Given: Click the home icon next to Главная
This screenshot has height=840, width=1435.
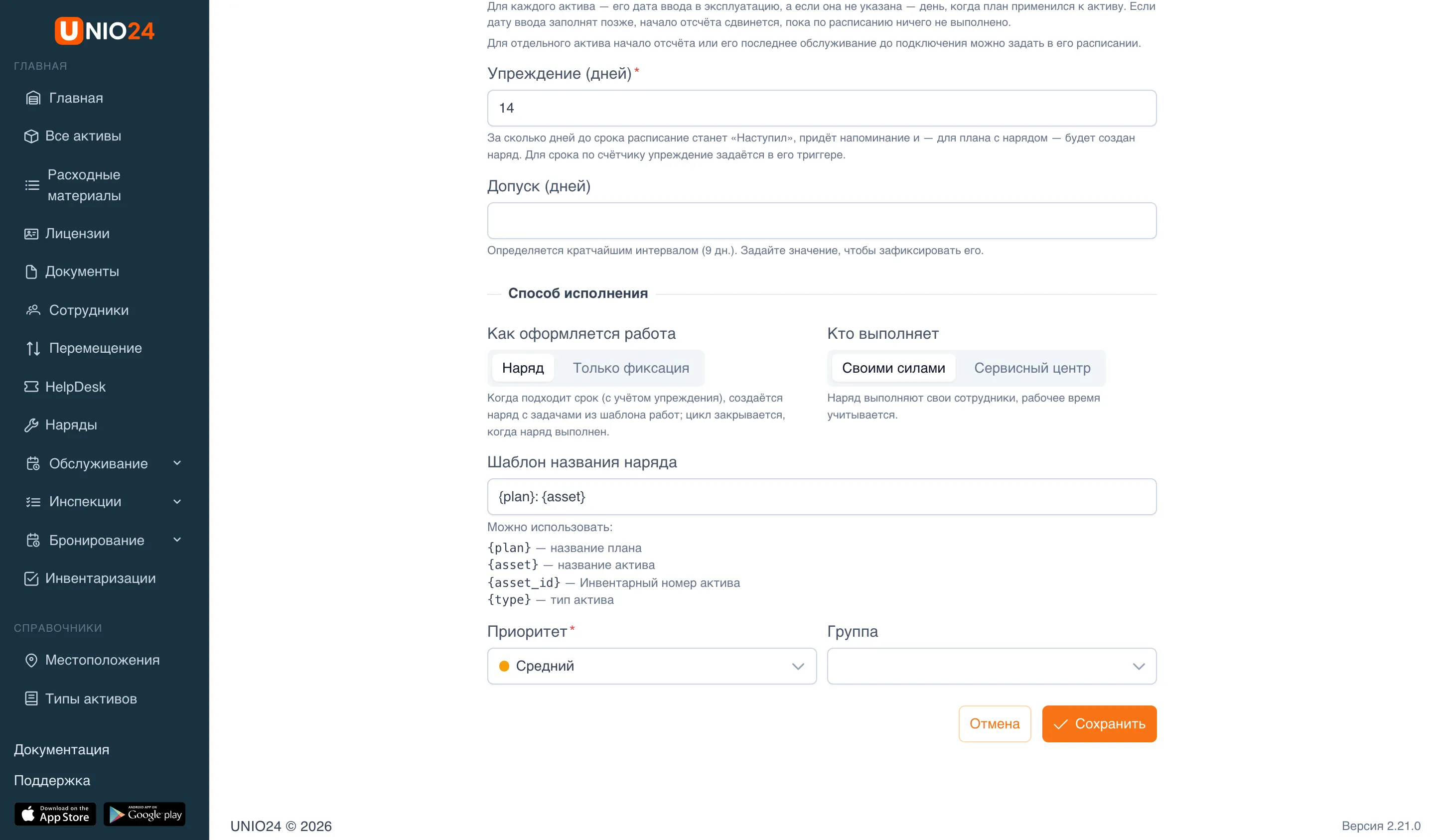Looking at the screenshot, I should tap(33, 98).
